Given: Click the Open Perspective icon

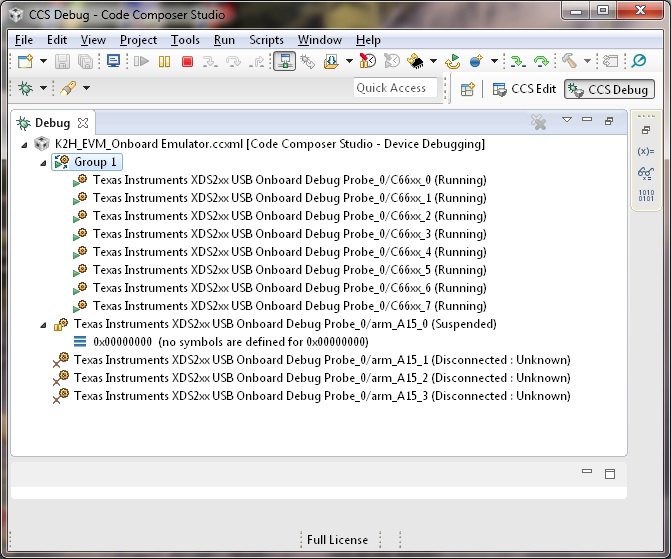Looking at the screenshot, I should tap(467, 89).
